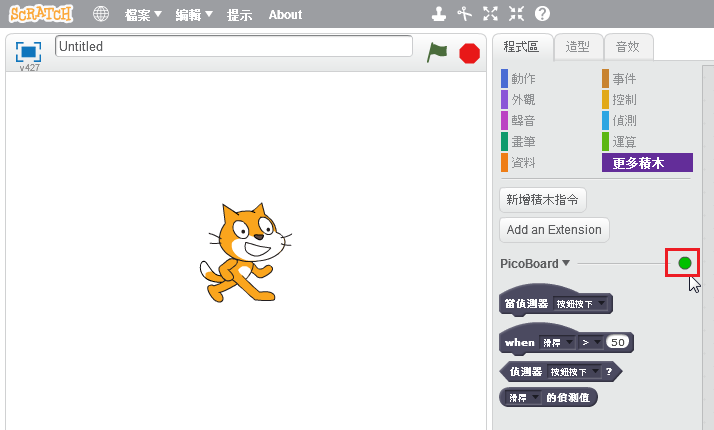
Task: Select the 資料 data category
Action: [x=523, y=162]
